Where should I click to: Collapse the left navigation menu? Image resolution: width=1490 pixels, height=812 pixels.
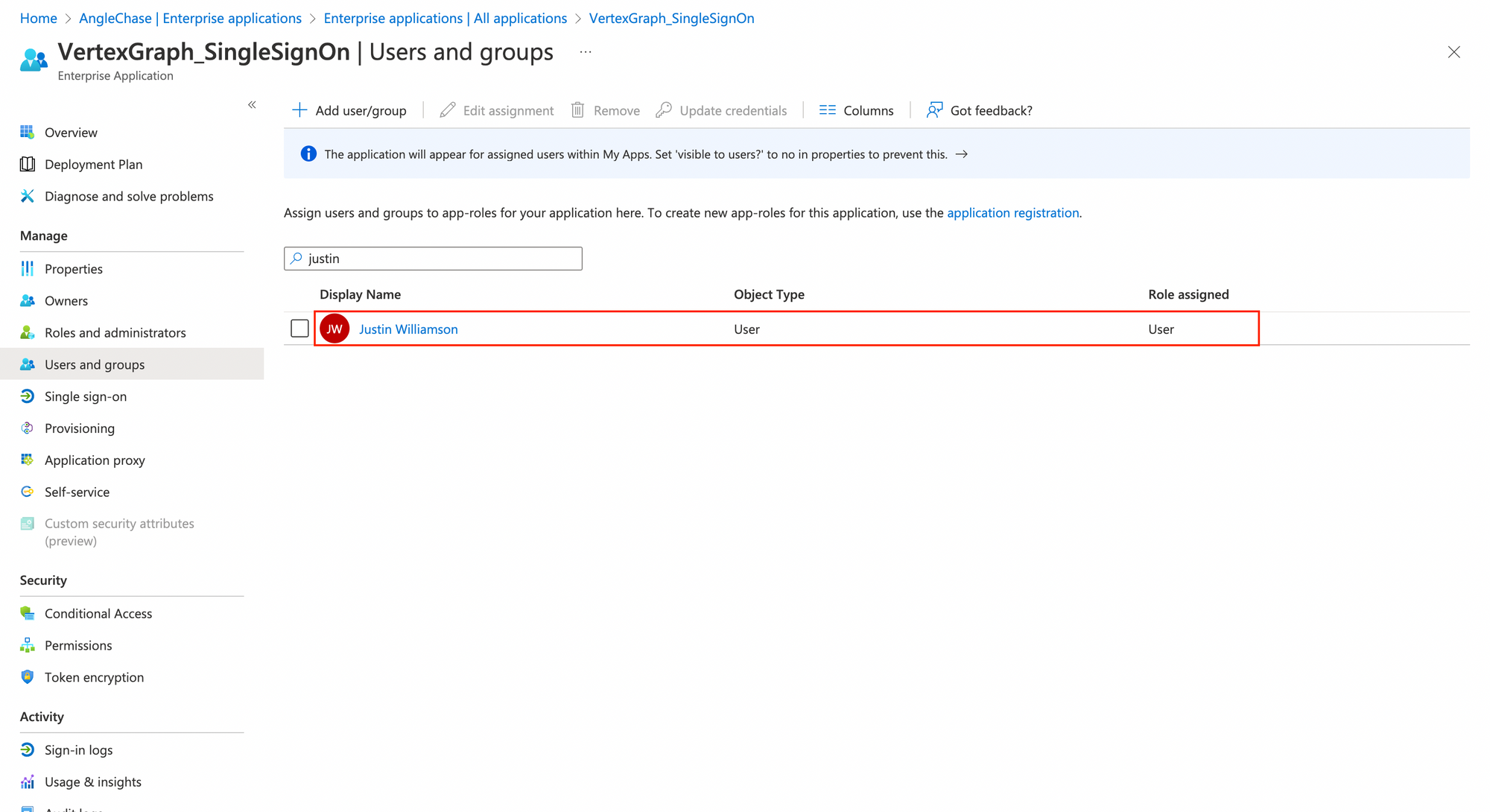point(252,105)
